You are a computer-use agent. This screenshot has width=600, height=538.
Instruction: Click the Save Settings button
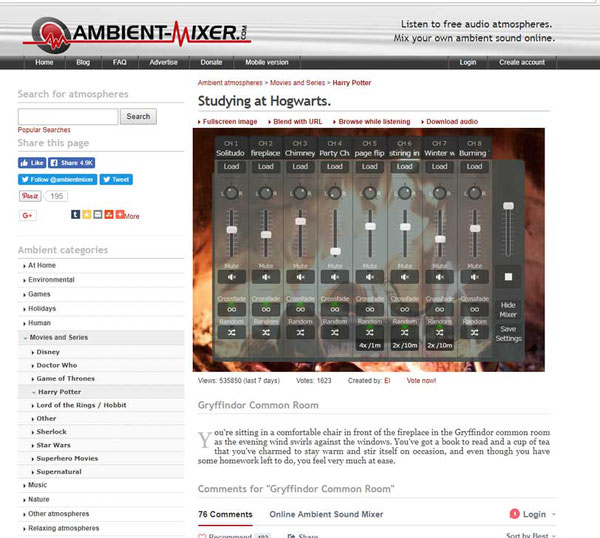tap(508, 334)
